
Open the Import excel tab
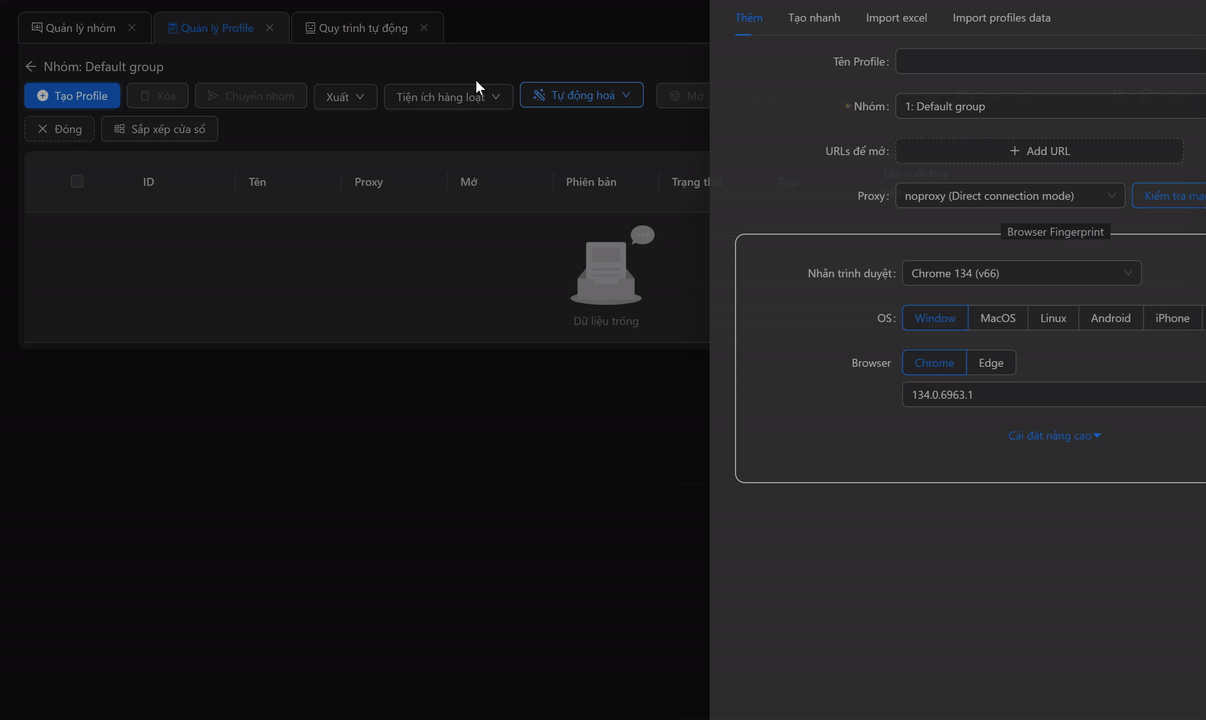click(896, 18)
